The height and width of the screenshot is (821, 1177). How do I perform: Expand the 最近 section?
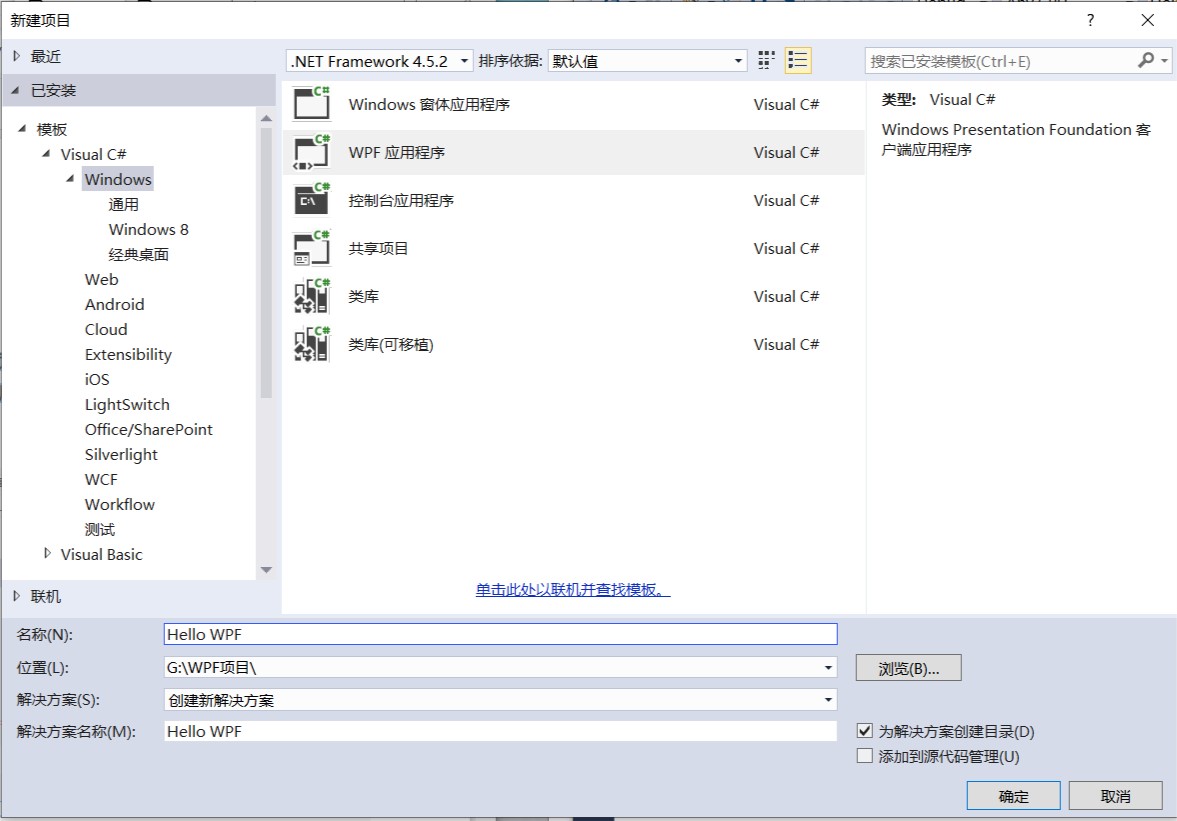(17, 56)
